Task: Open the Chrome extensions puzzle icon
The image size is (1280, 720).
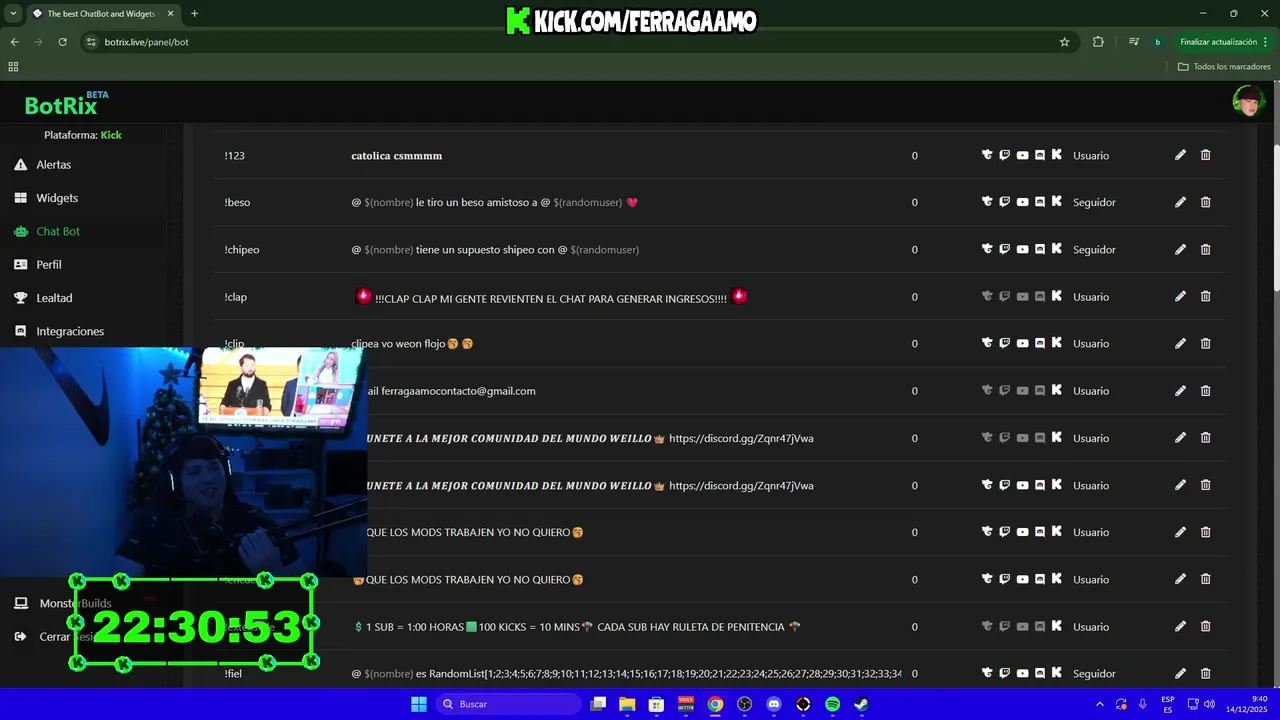Action: pyautogui.click(x=1098, y=42)
